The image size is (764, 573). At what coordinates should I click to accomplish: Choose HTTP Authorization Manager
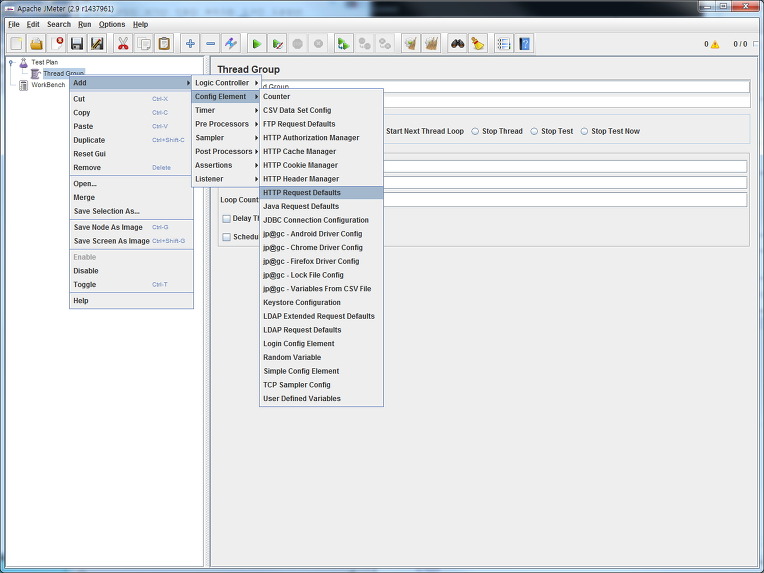[321, 138]
